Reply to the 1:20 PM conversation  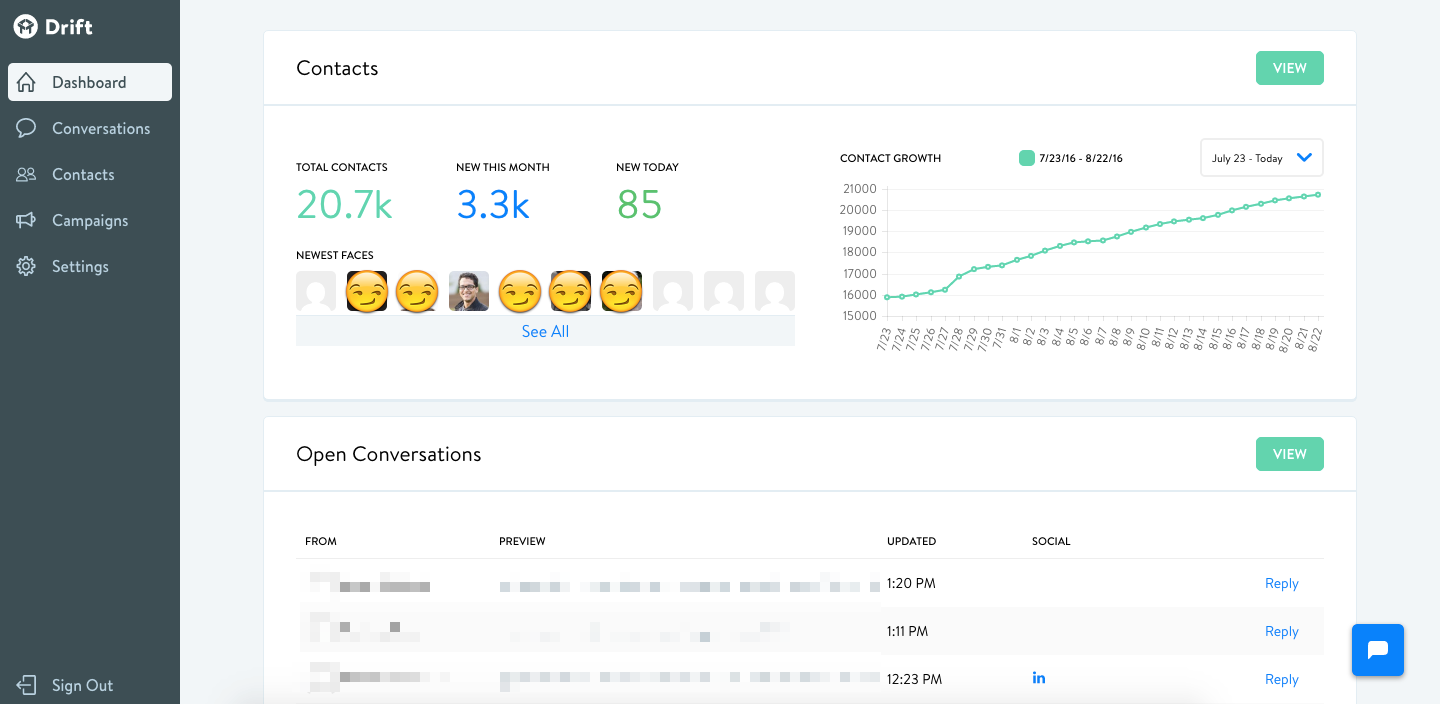pos(1281,583)
